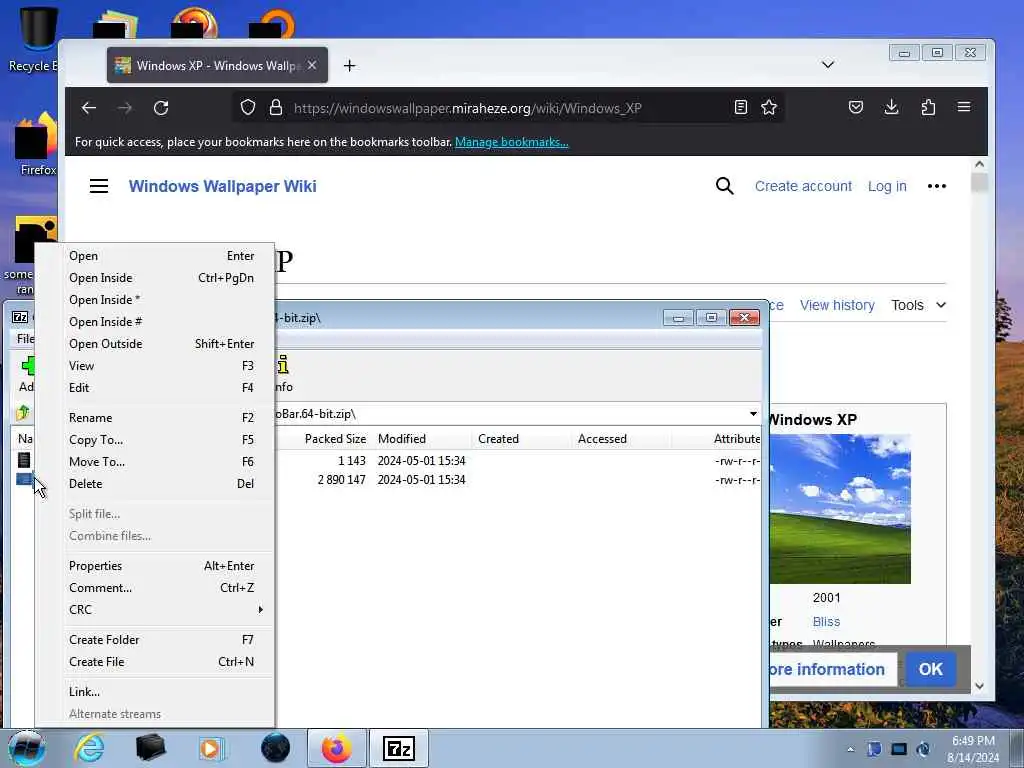Open taskbar clock showing 6:49 PM
1024x768 pixels.
pos(973,749)
